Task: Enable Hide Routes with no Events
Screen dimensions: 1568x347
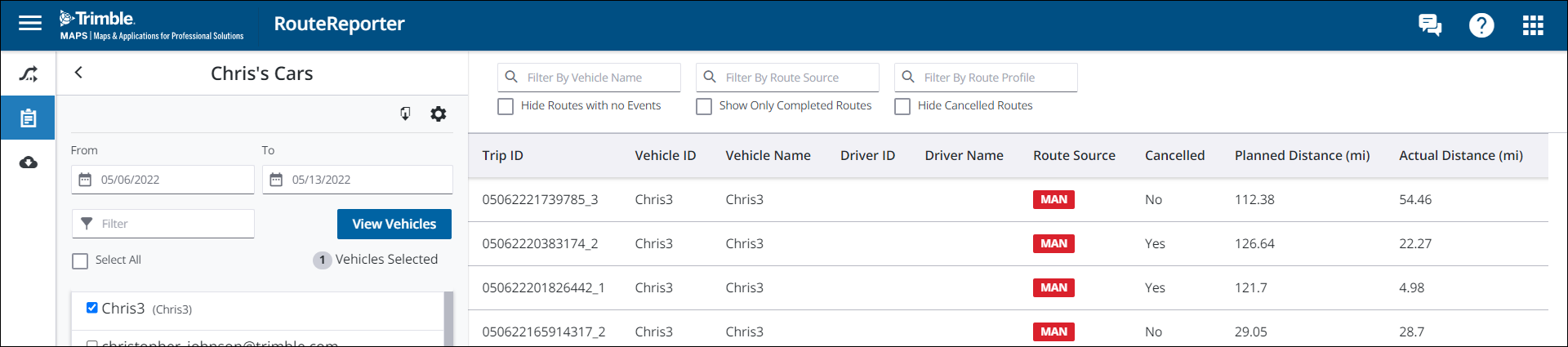Action: [506, 106]
